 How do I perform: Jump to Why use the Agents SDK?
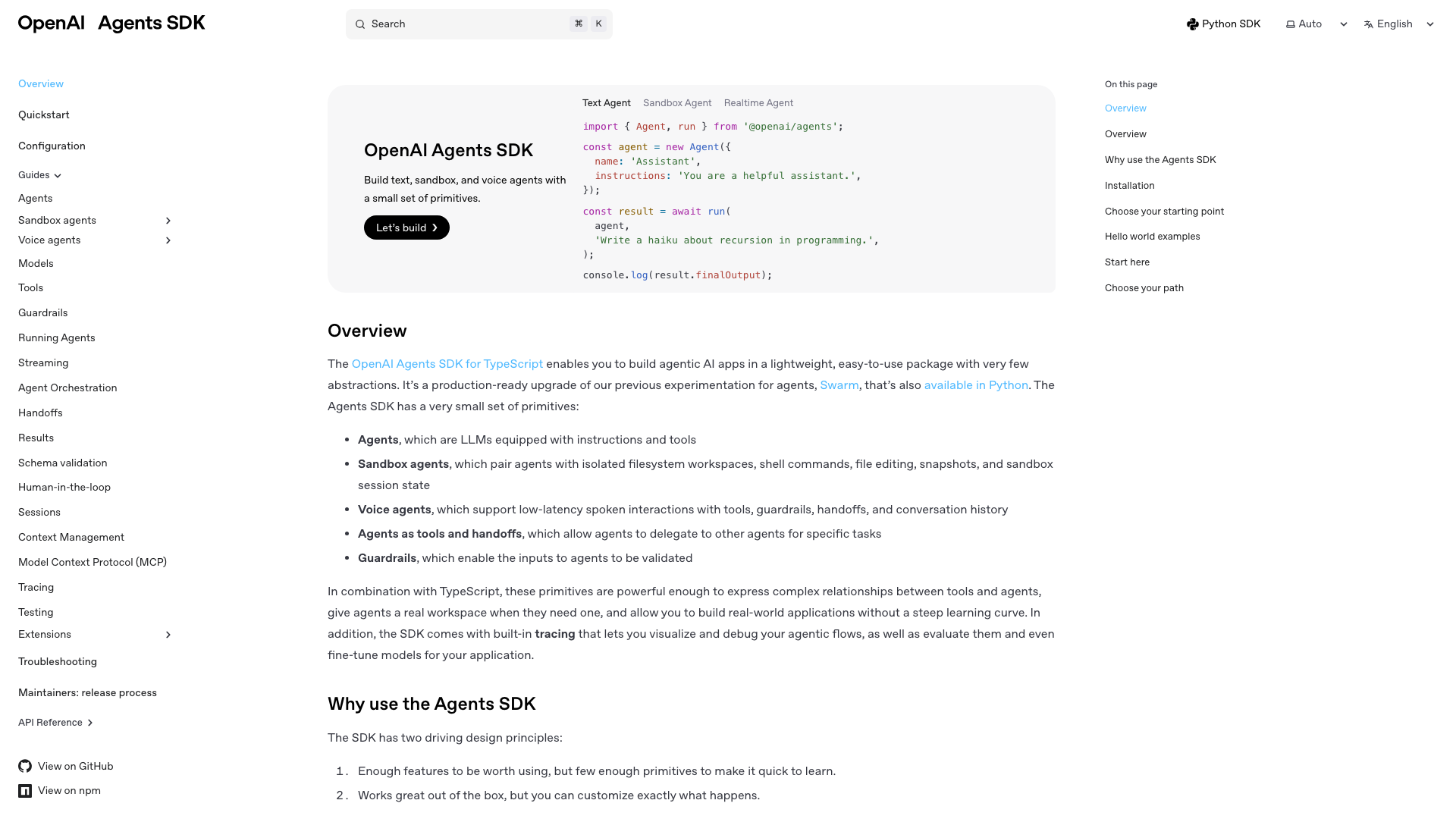point(1160,160)
